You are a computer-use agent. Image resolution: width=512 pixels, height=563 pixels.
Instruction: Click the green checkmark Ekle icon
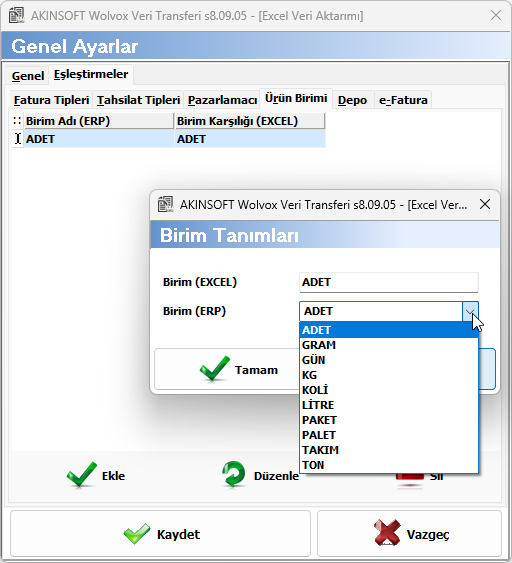(82, 474)
